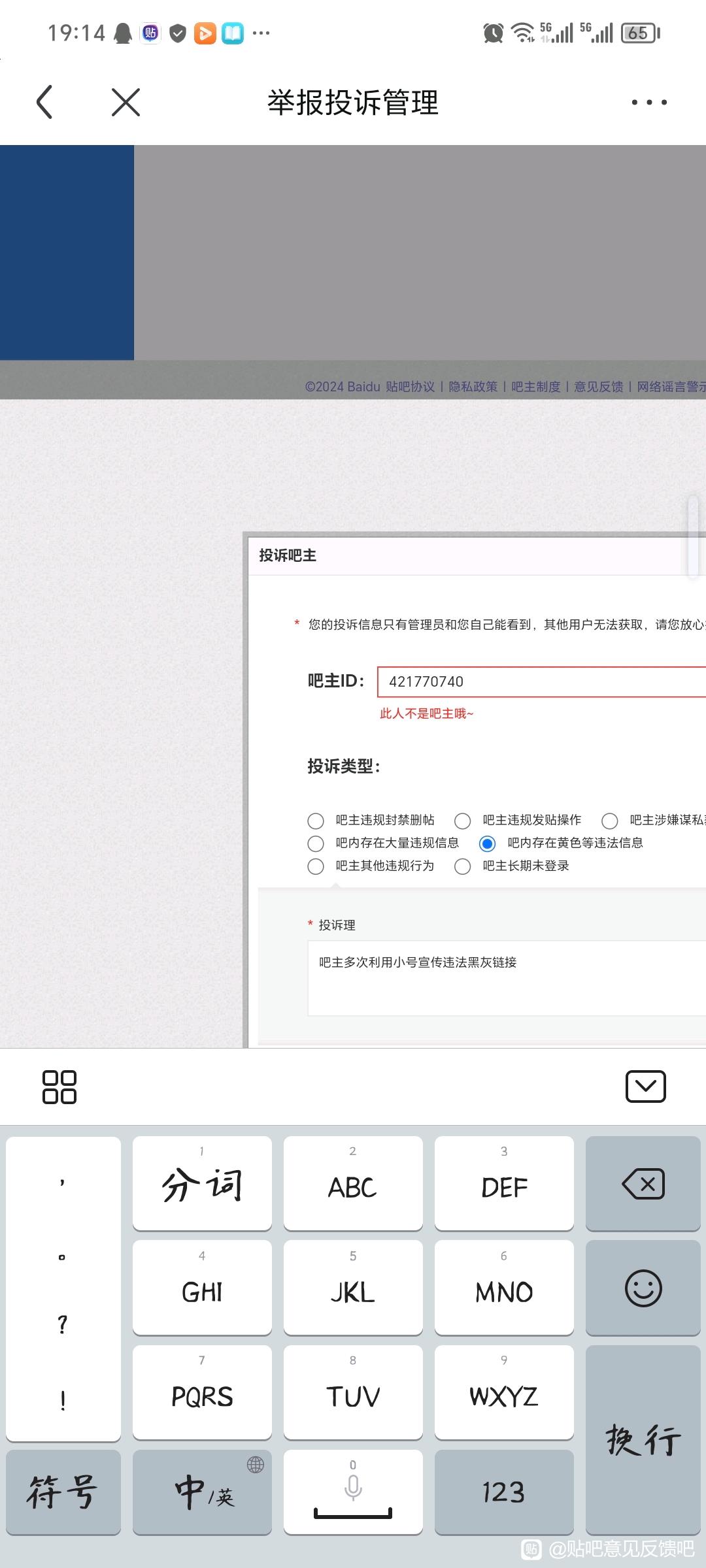Select 吧内存在大量违规信息 radio option

coord(316,843)
